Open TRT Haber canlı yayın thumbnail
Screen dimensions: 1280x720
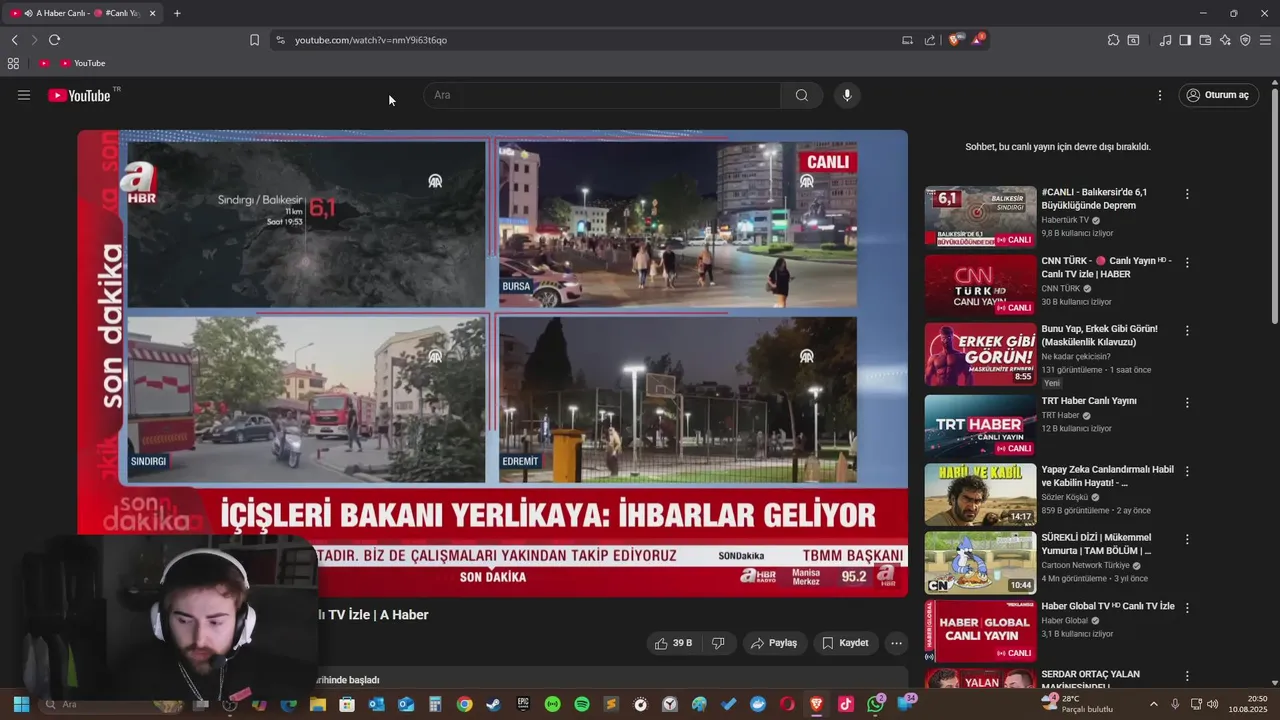click(x=980, y=426)
